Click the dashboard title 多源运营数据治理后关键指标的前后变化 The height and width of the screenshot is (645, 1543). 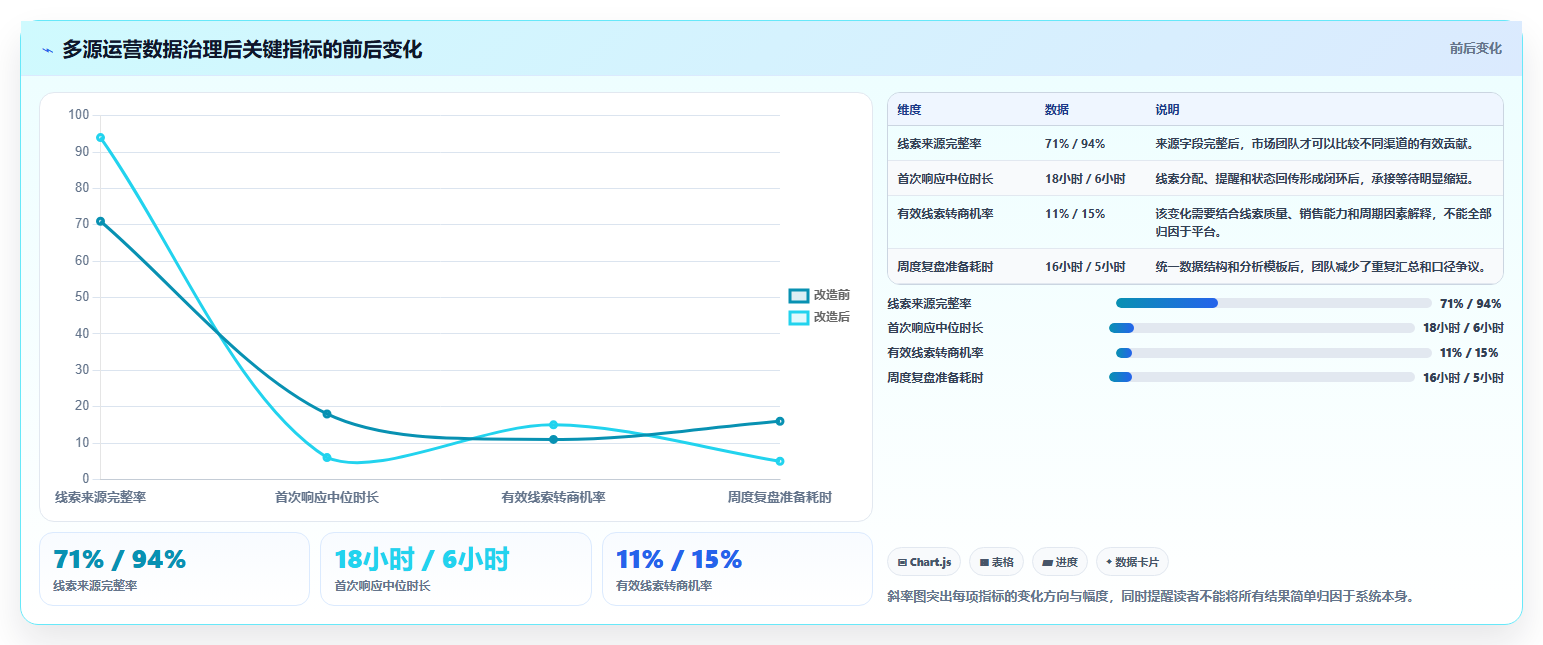point(242,49)
